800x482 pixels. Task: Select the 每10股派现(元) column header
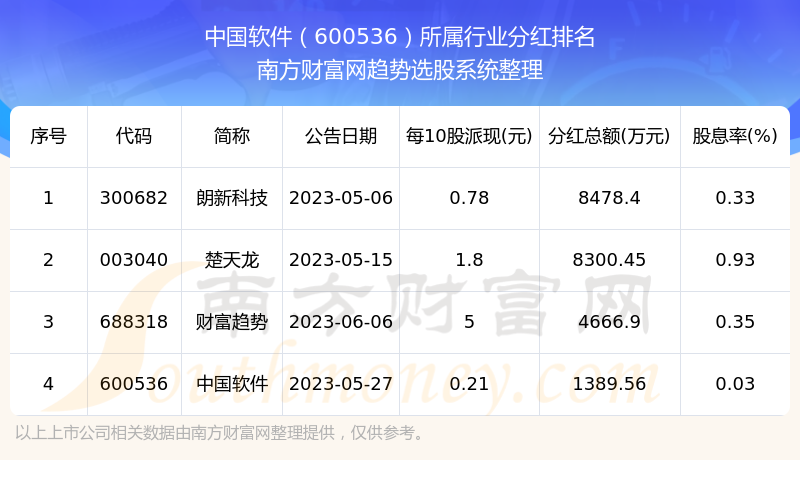(x=469, y=137)
